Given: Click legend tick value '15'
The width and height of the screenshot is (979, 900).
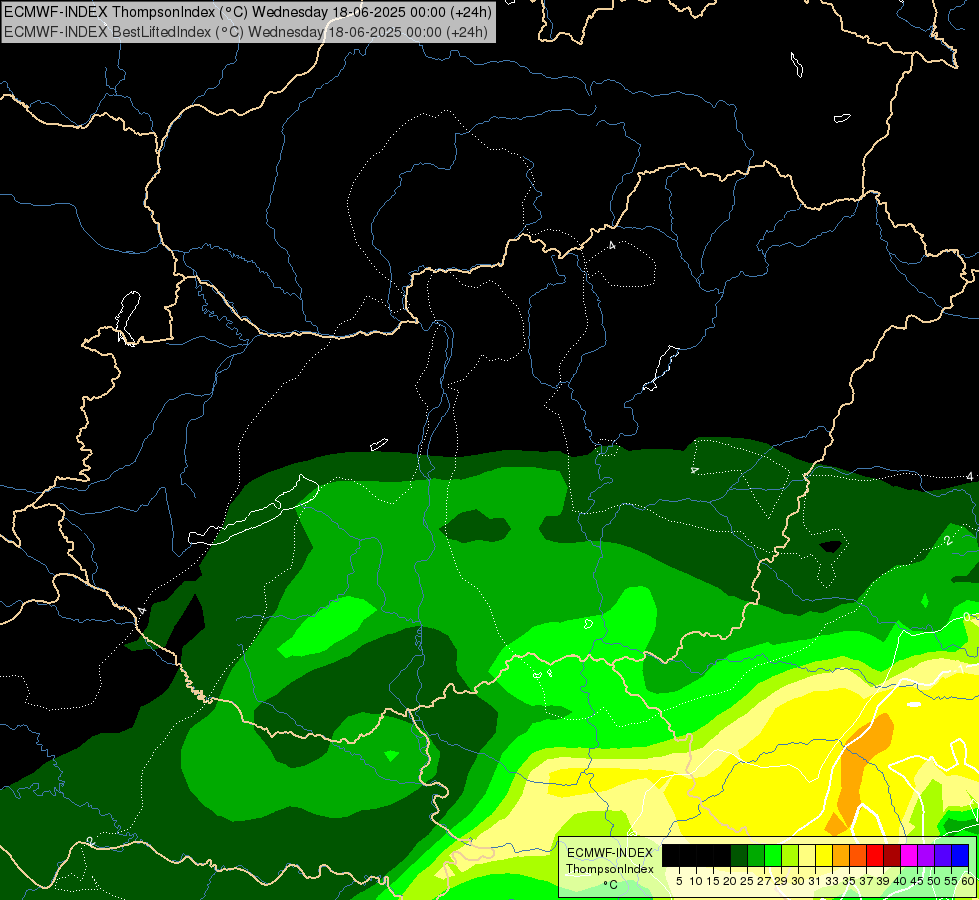Looking at the screenshot, I should tap(712, 881).
